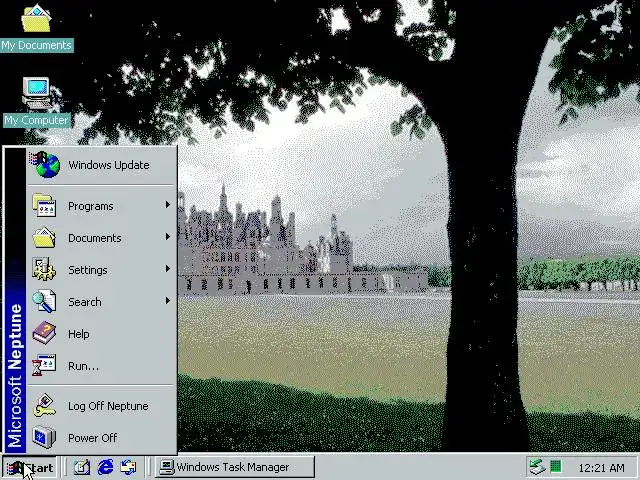Switch to Windows Task Manager taskbar button
640x480 pixels.
coord(235,467)
